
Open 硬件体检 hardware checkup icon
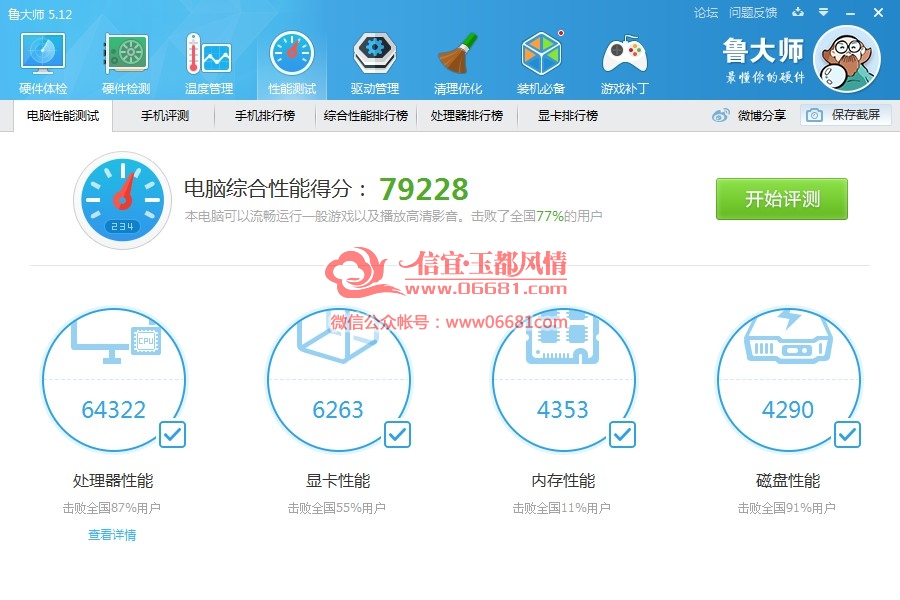pyautogui.click(x=43, y=53)
